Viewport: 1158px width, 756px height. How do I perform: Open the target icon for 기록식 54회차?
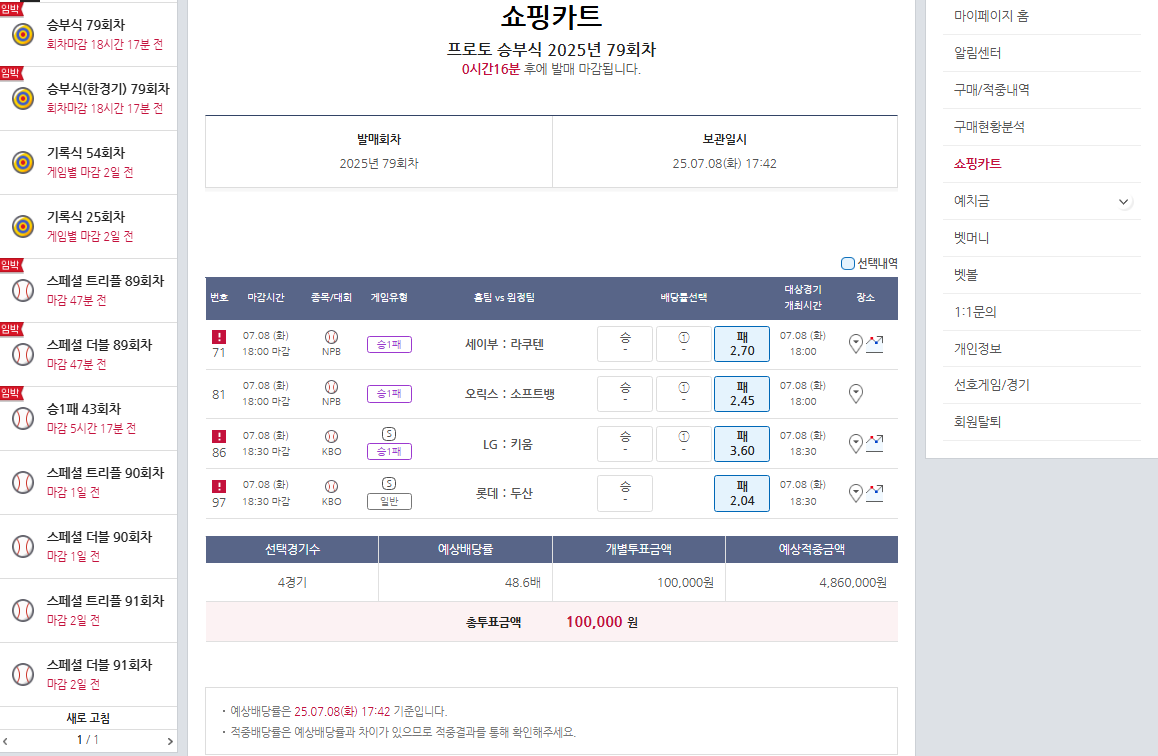click(23, 162)
